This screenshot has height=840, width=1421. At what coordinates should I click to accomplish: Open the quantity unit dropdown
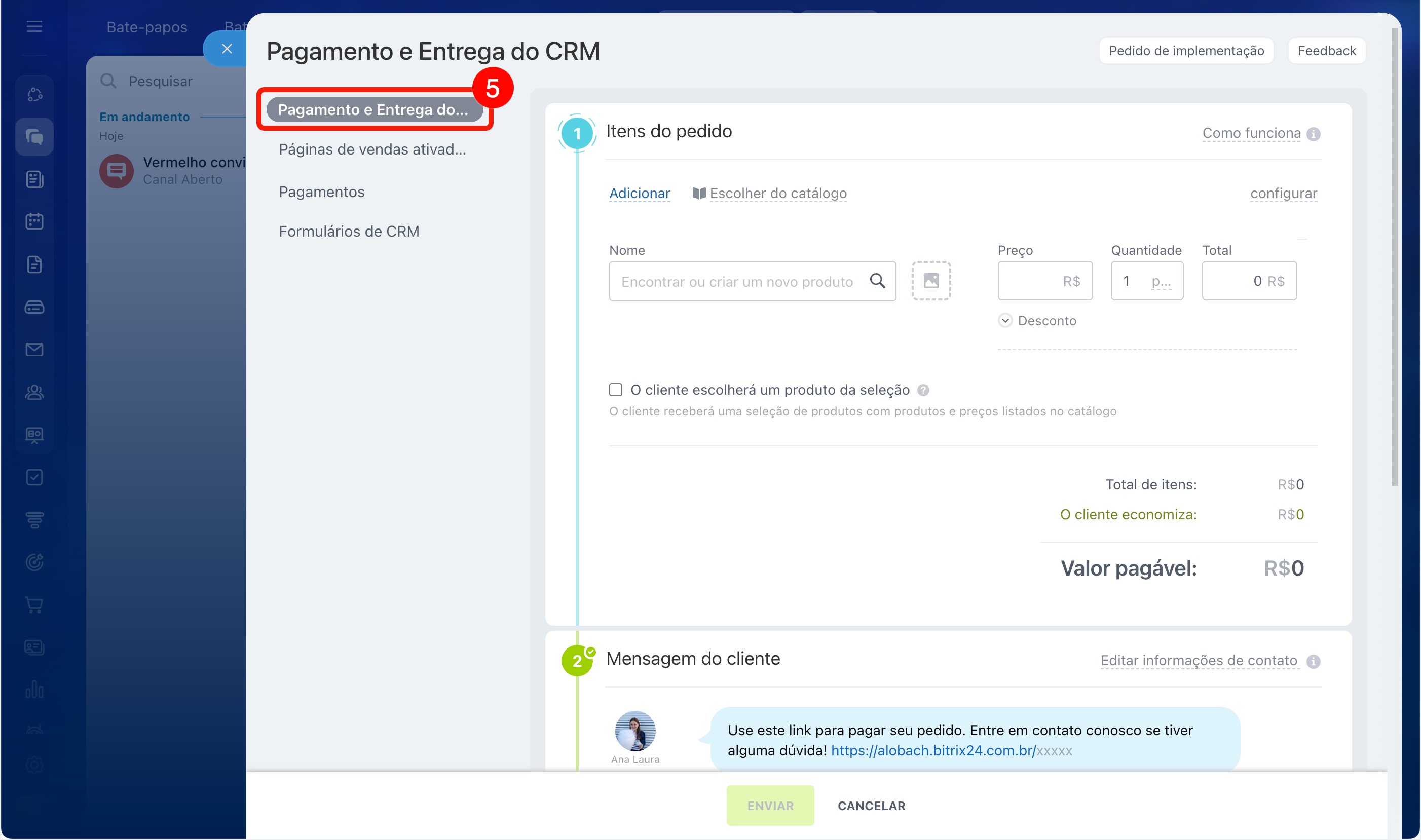click(x=1161, y=281)
